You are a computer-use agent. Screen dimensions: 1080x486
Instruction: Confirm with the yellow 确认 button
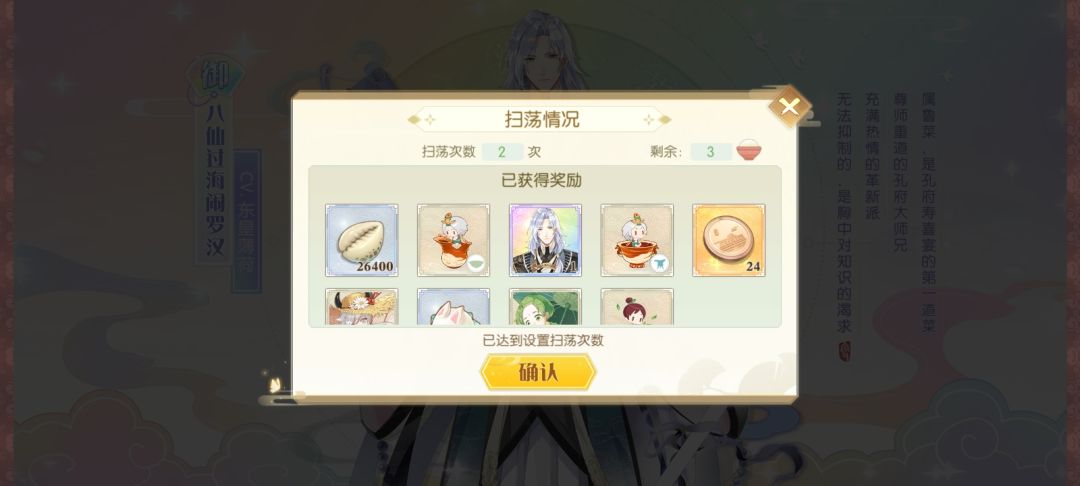coord(538,372)
